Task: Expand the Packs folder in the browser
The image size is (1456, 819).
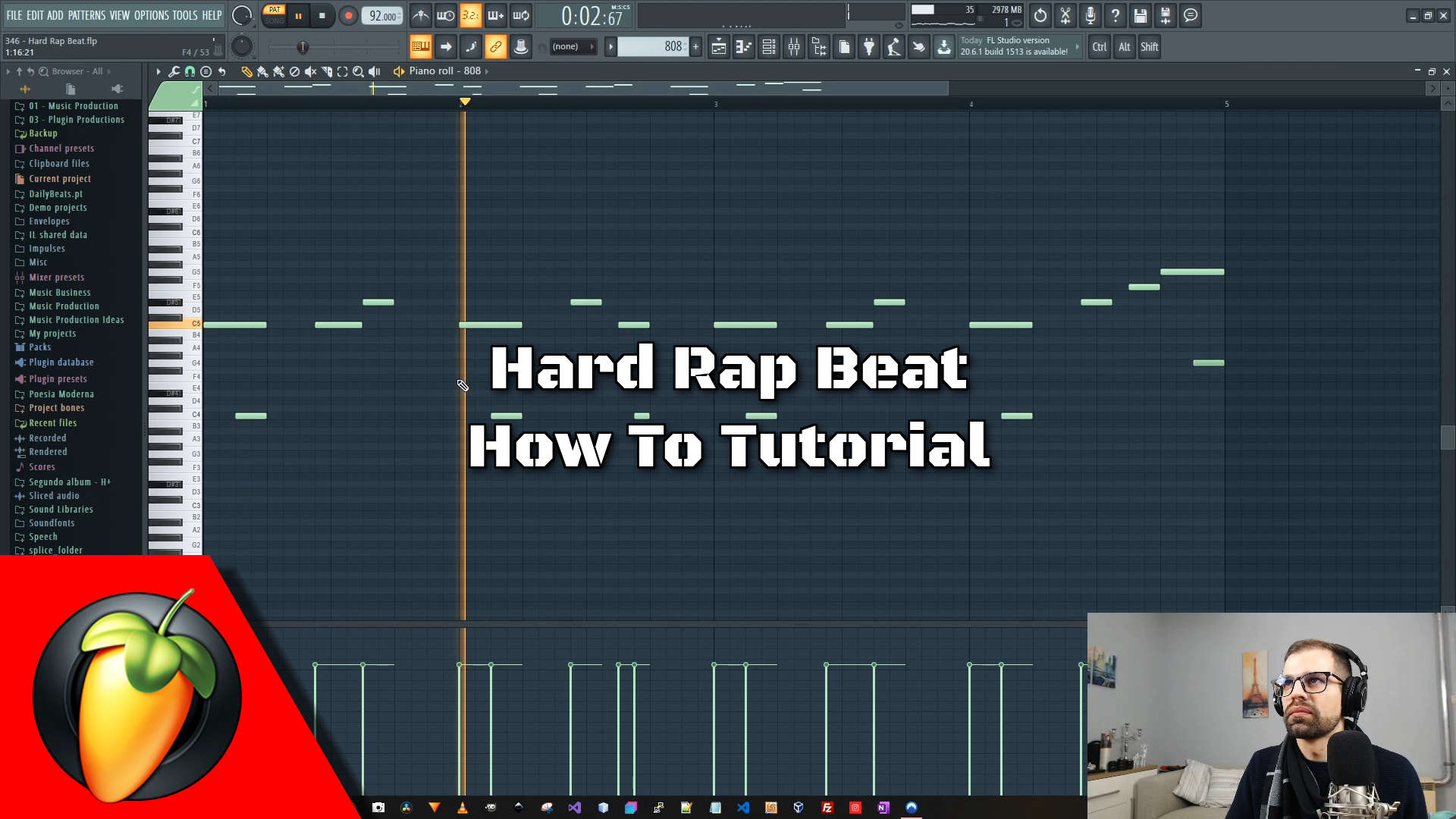Action: tap(38, 347)
